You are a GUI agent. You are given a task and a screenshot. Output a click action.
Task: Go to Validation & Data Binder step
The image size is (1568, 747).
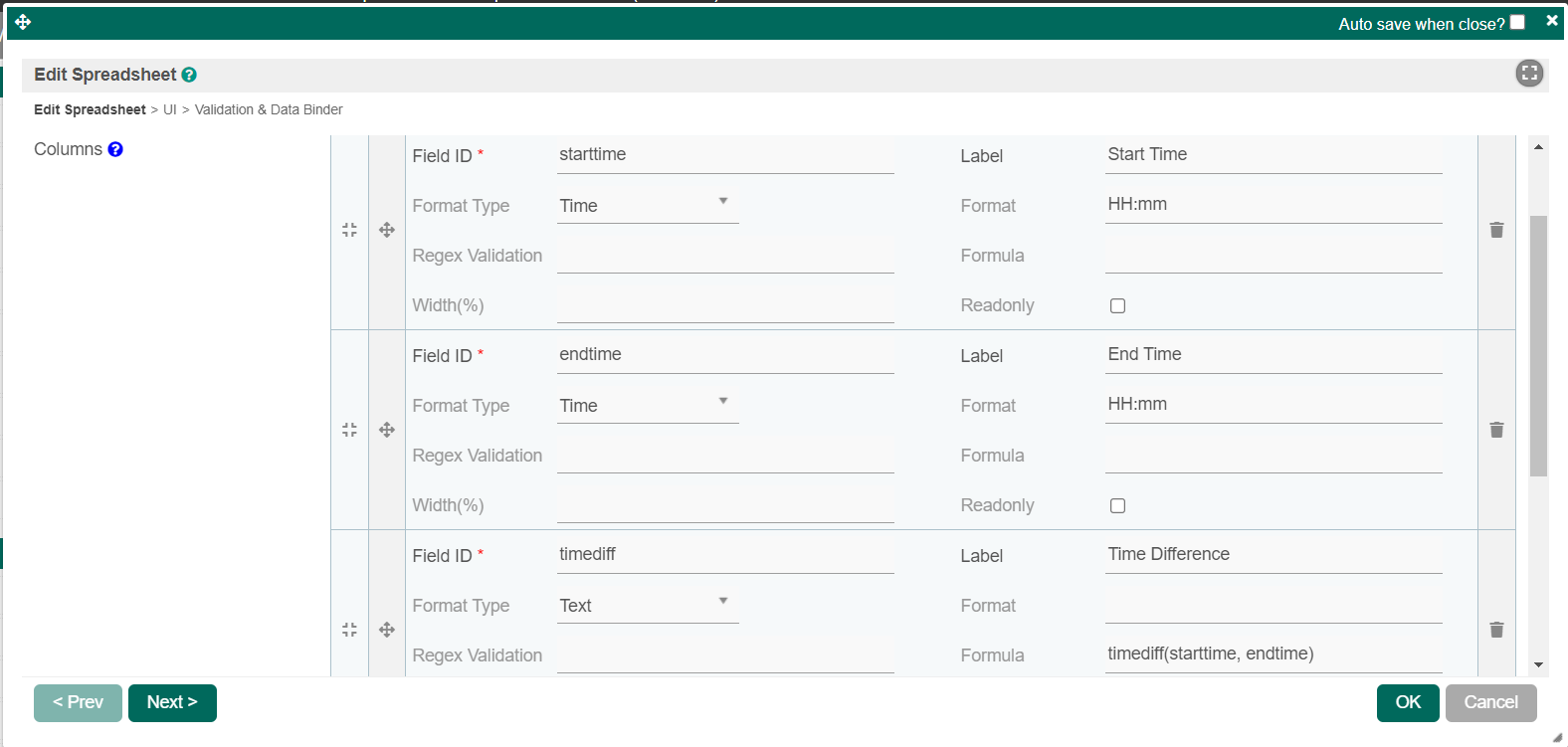pos(269,109)
